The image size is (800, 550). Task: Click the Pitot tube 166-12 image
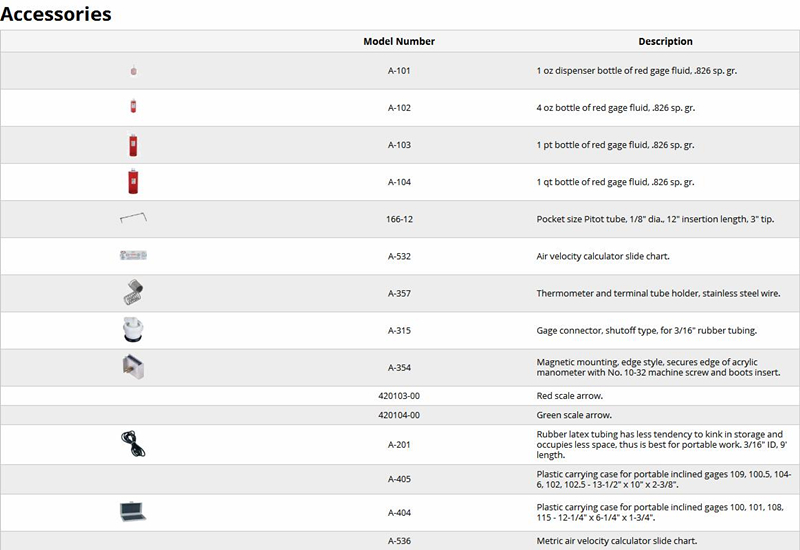[133, 218]
